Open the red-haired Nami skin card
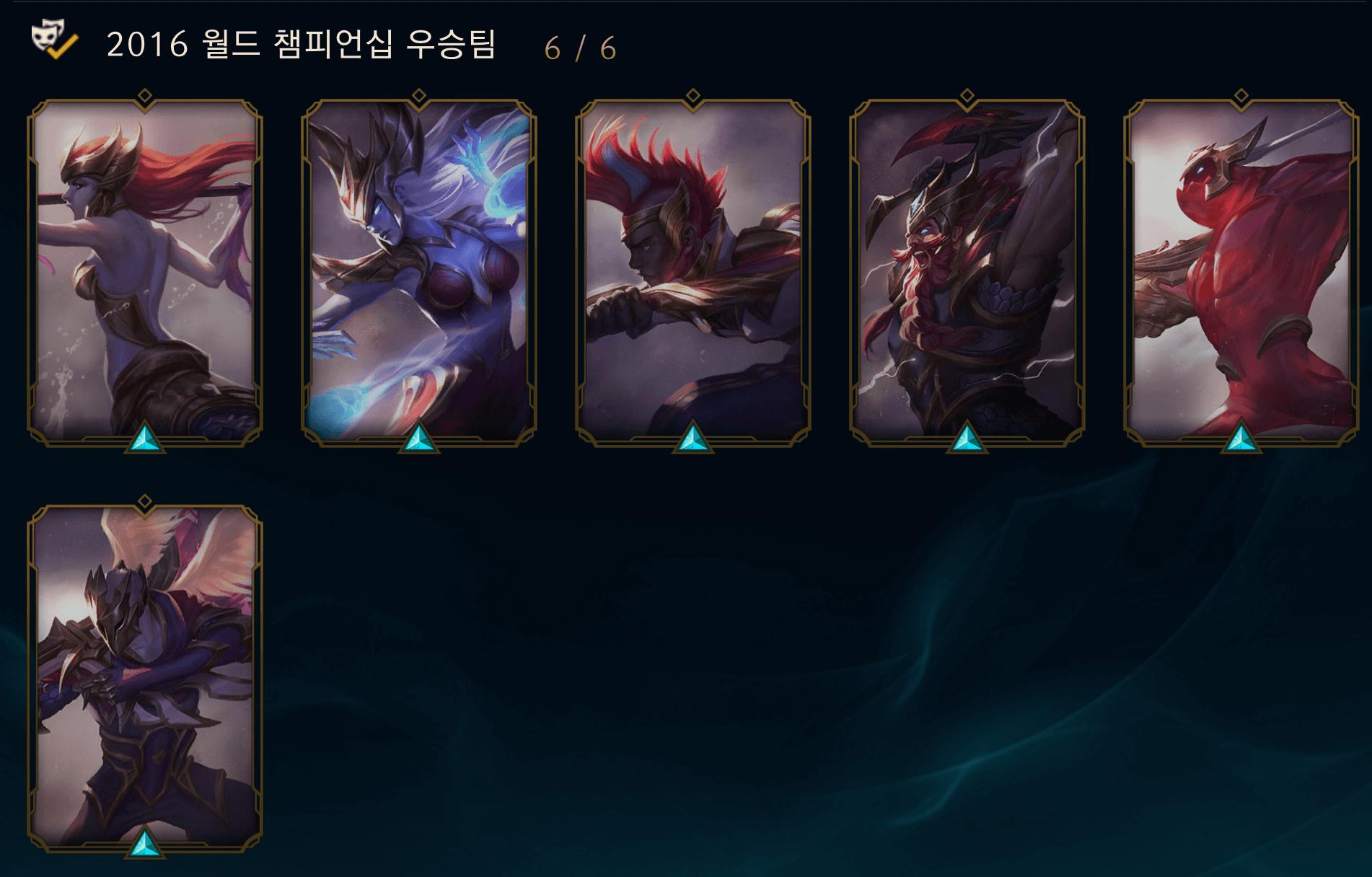The width and height of the screenshot is (1372, 877). click(145, 272)
